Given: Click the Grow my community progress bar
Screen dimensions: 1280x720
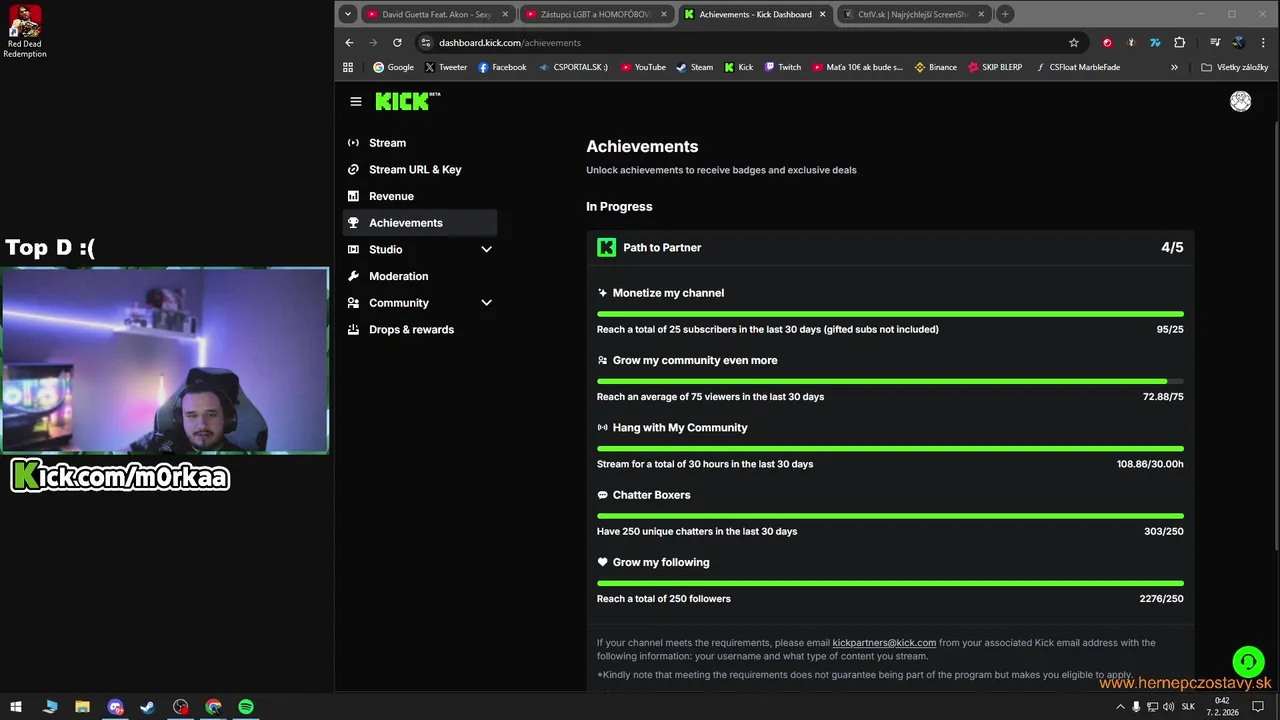Looking at the screenshot, I should pos(890,381).
